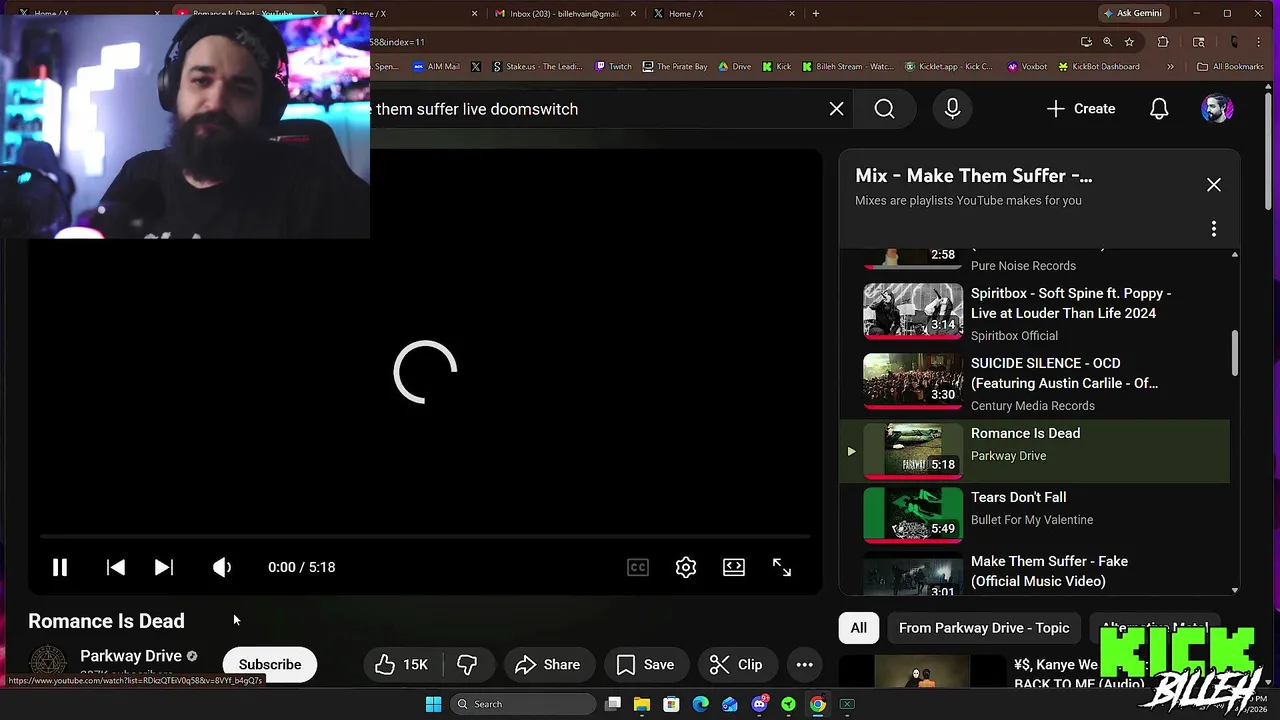Screen dimensions: 1280x720
Task: Select the All filter chip
Action: 859,628
